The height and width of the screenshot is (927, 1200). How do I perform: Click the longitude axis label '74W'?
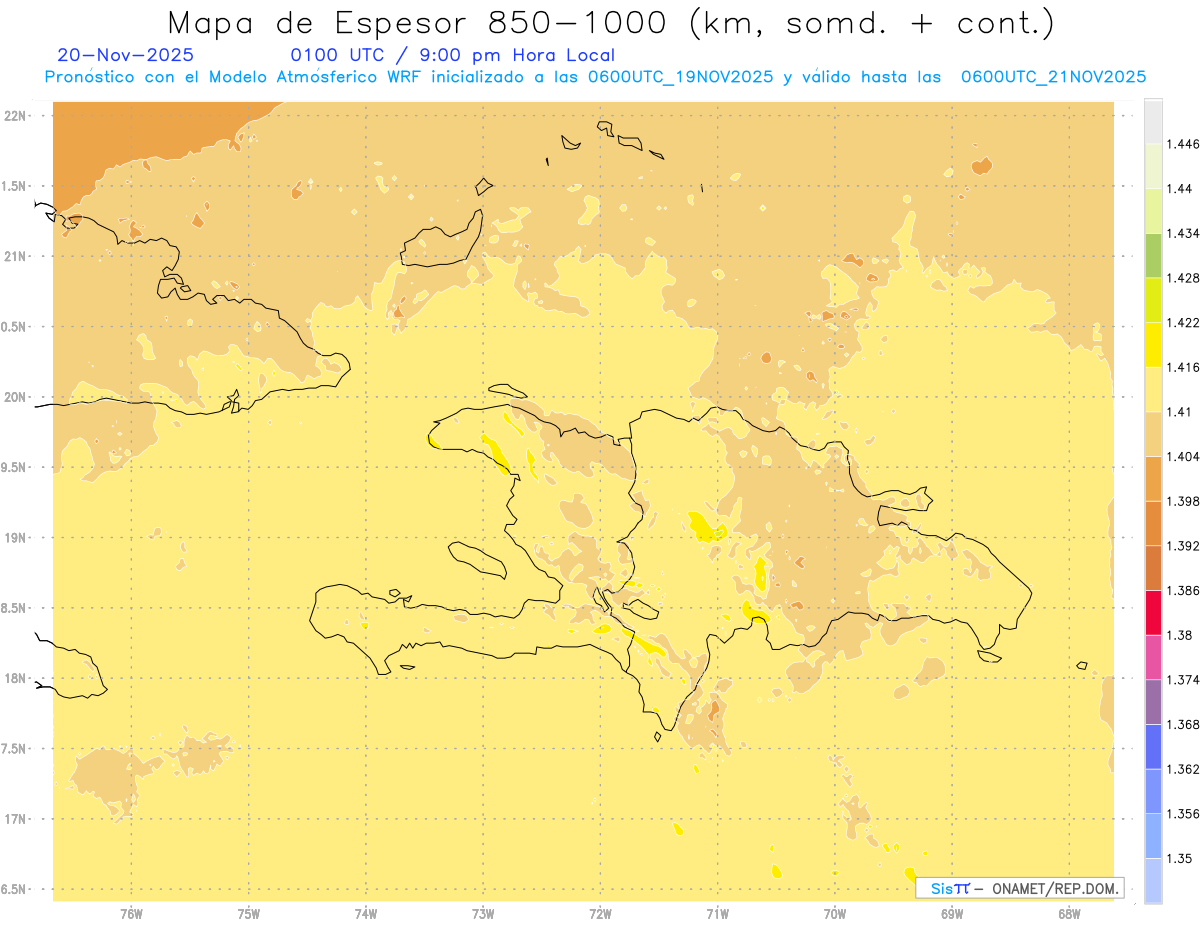(366, 913)
